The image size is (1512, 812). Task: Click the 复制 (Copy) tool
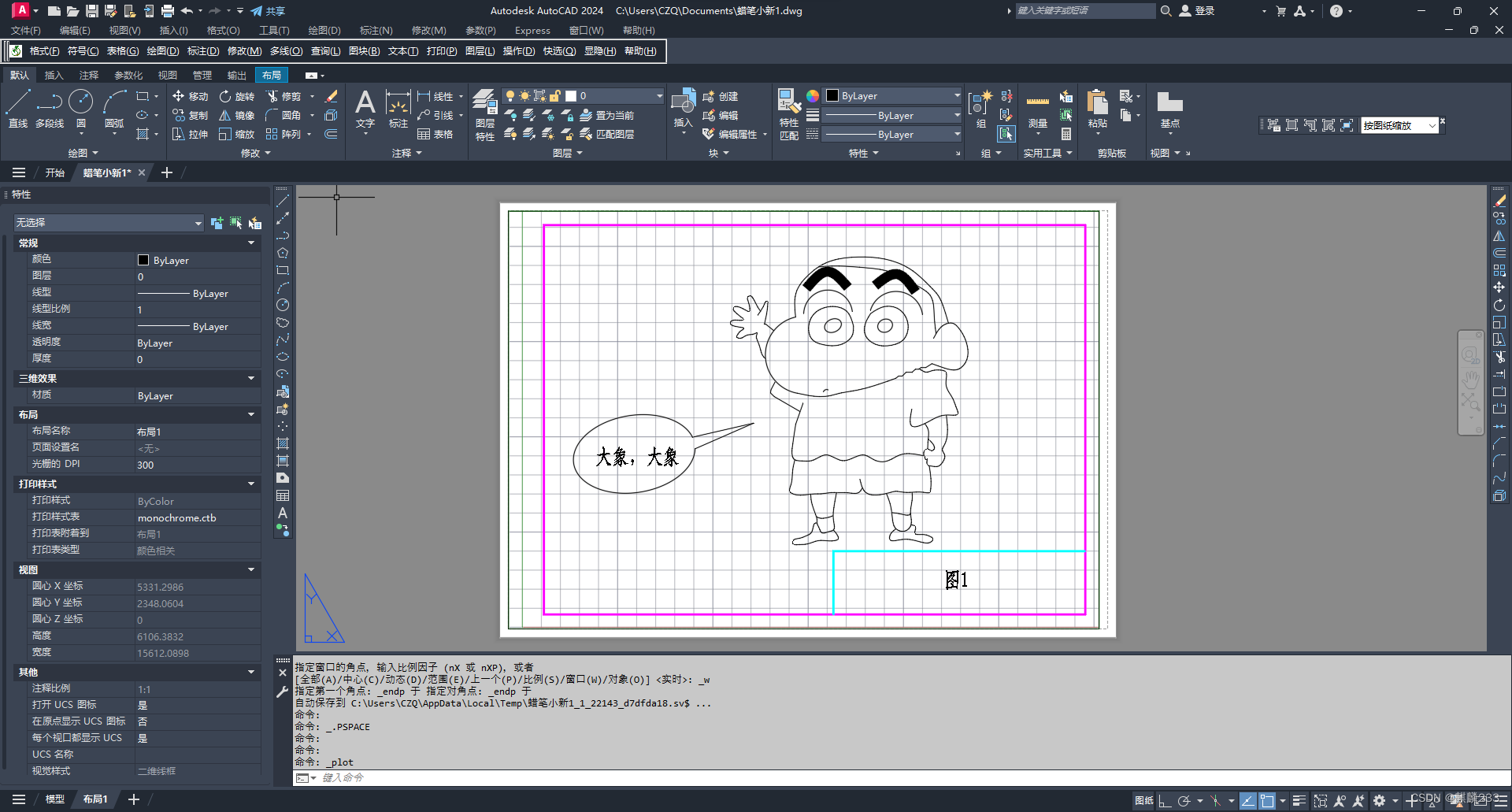[190, 115]
